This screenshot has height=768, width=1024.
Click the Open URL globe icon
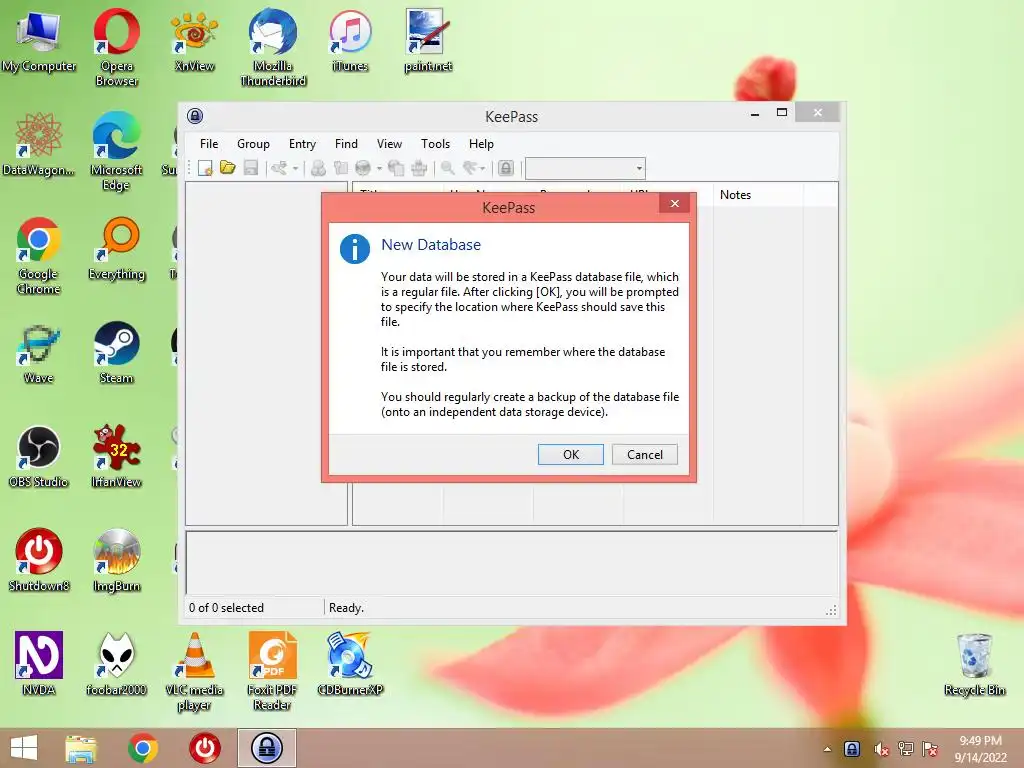tap(363, 168)
